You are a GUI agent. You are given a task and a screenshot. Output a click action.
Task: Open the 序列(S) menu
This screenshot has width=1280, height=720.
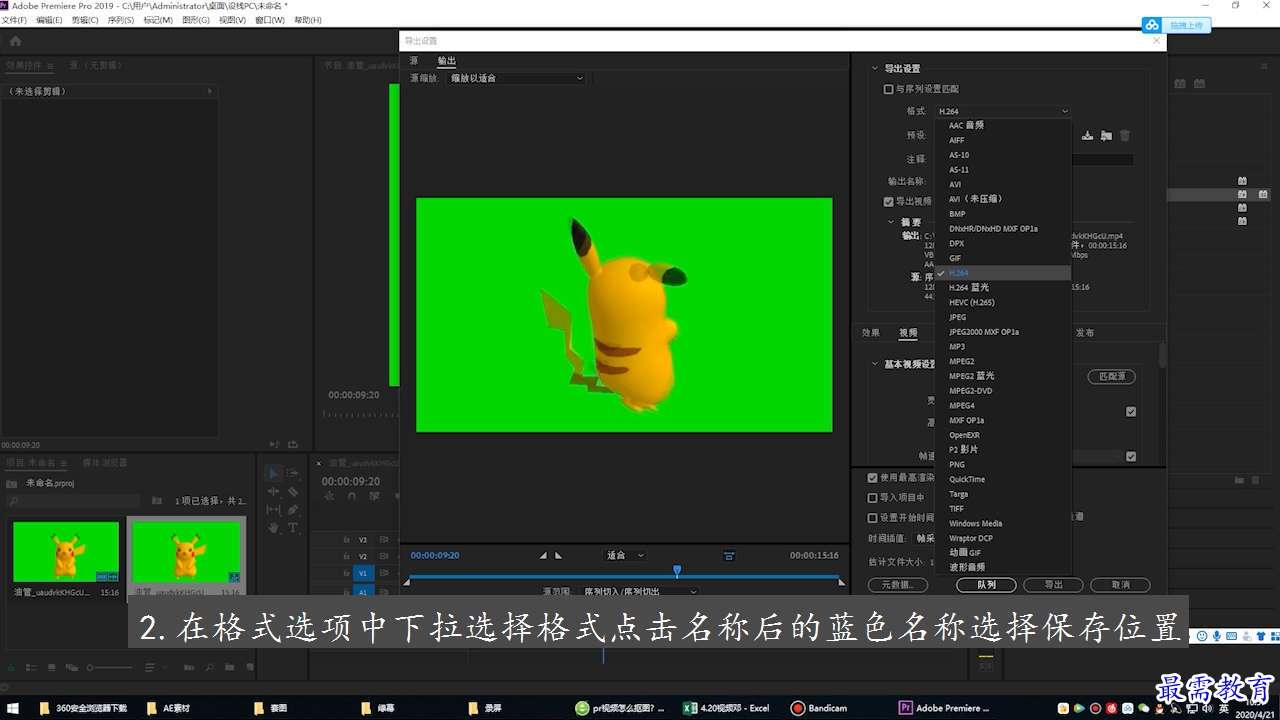[x=121, y=20]
